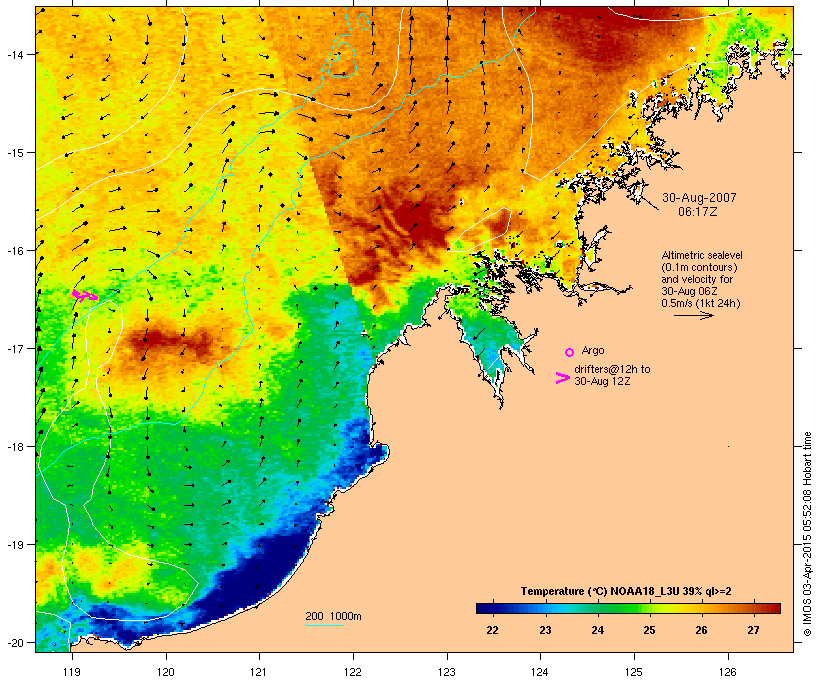Viewport: 820px width, 680px height.
Task: Click the 0.5m/s velocity scale arrow
Action: 693,315
